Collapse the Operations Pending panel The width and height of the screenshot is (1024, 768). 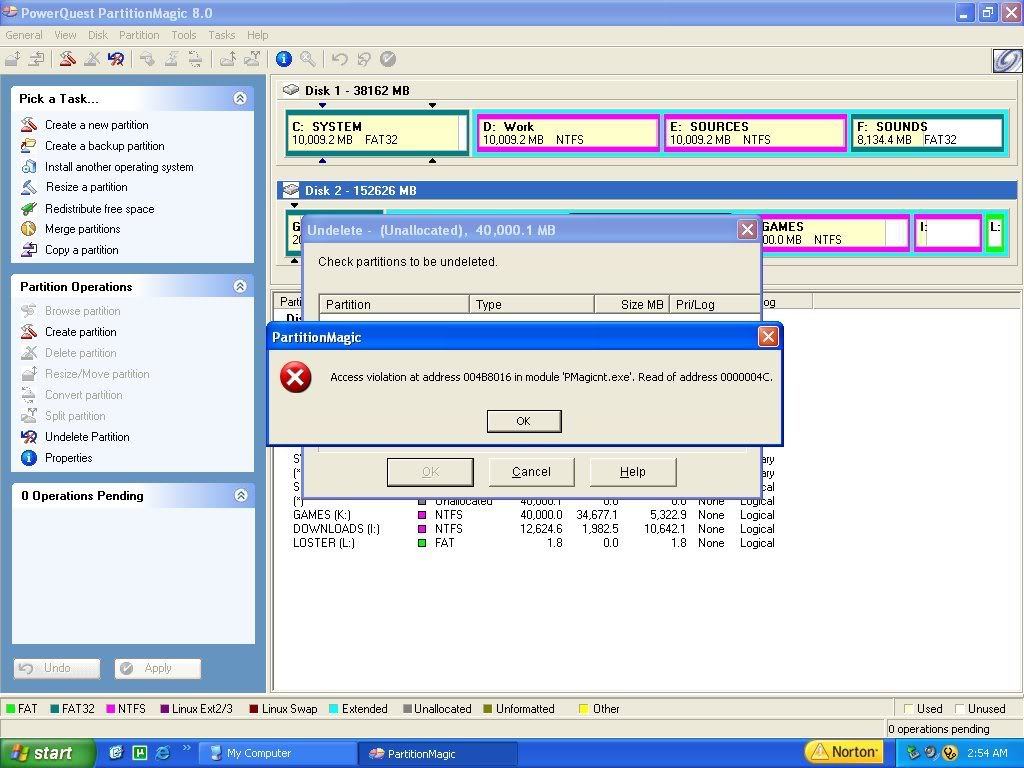pos(240,495)
